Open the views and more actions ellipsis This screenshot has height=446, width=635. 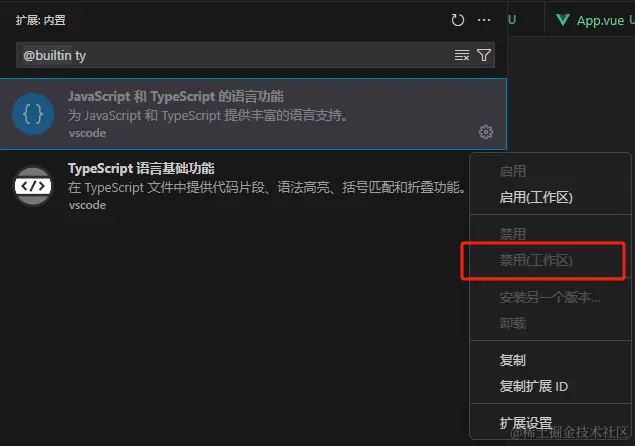pyautogui.click(x=484, y=20)
